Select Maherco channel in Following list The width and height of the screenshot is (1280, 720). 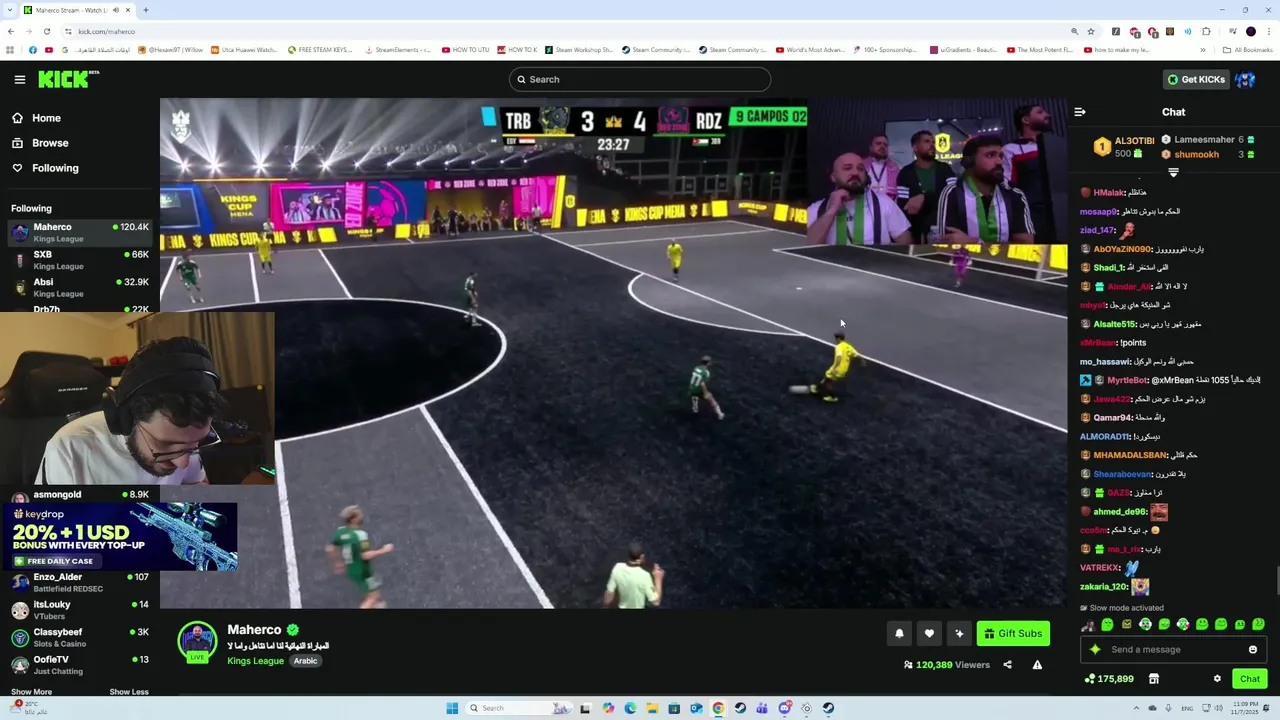(80, 233)
